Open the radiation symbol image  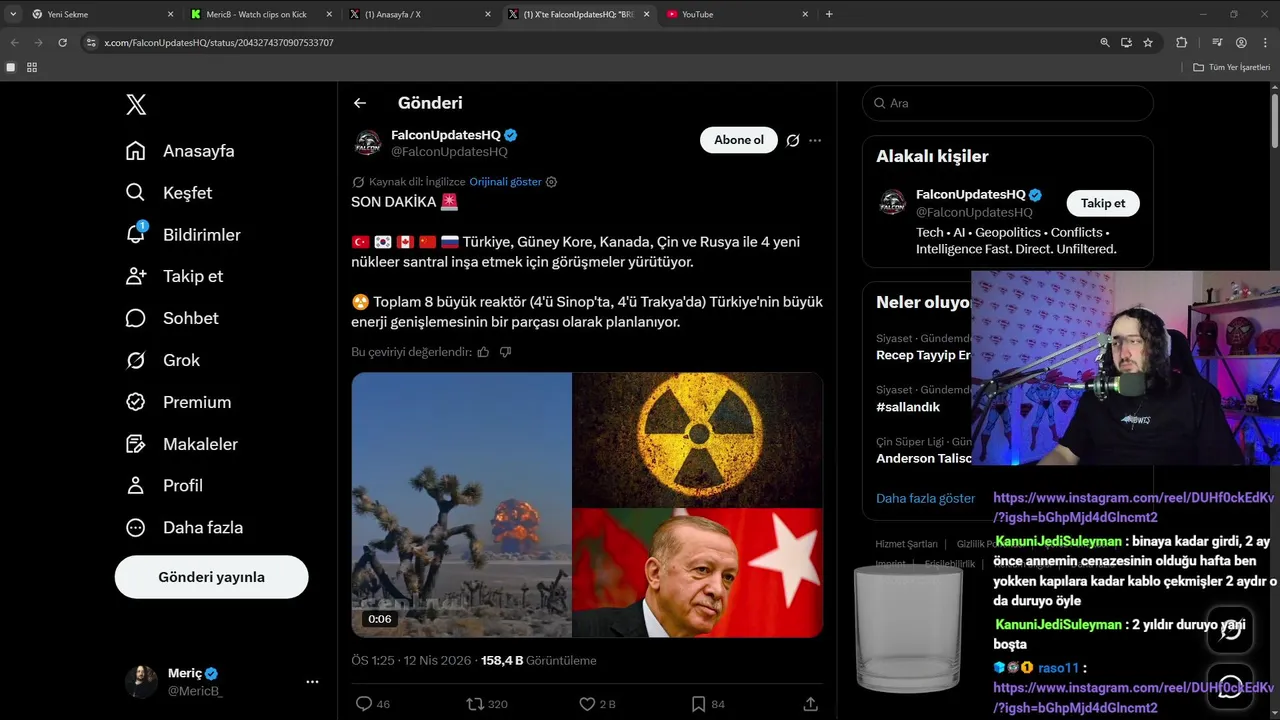click(698, 440)
